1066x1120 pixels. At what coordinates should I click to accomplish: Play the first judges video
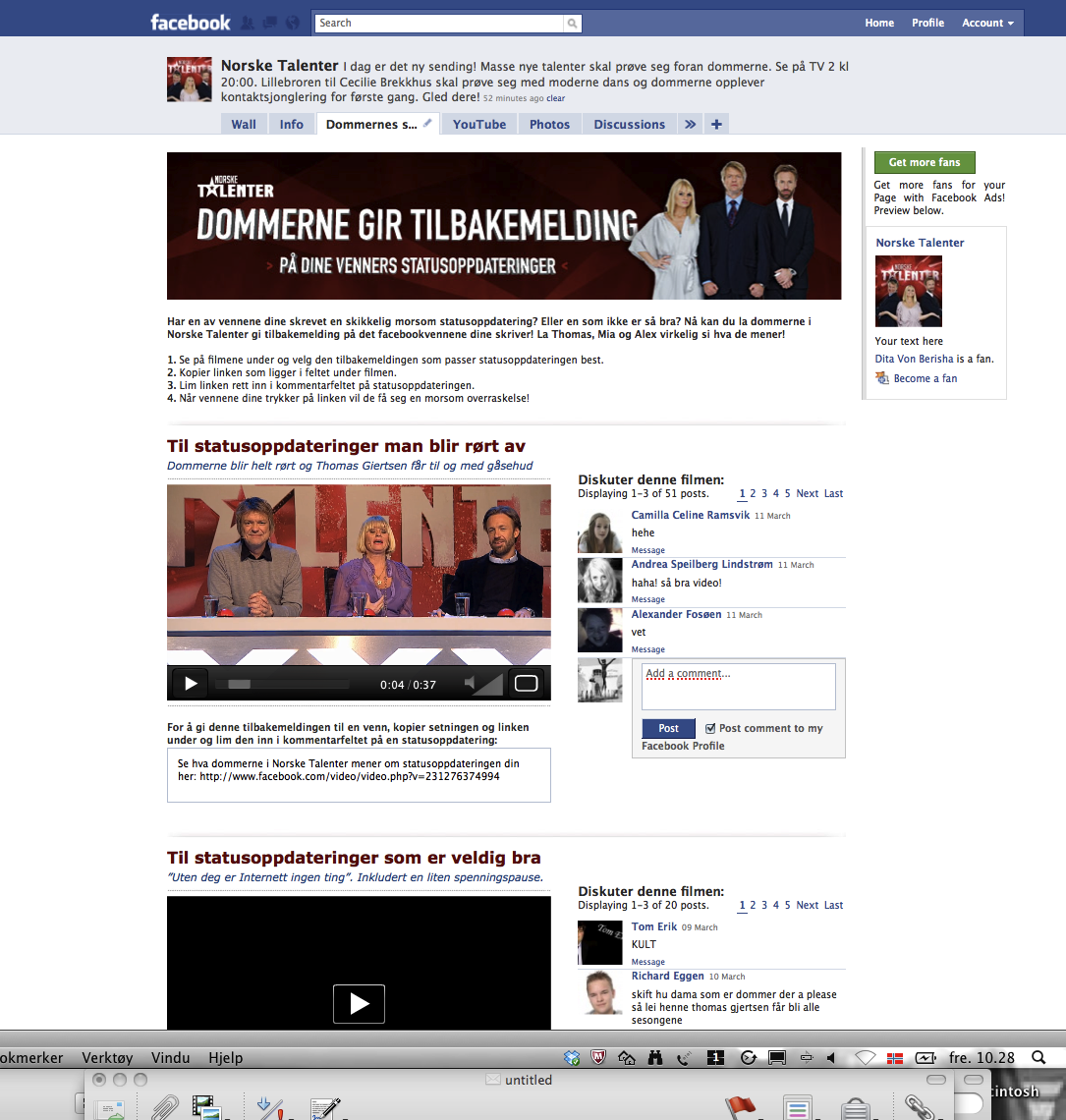point(191,684)
